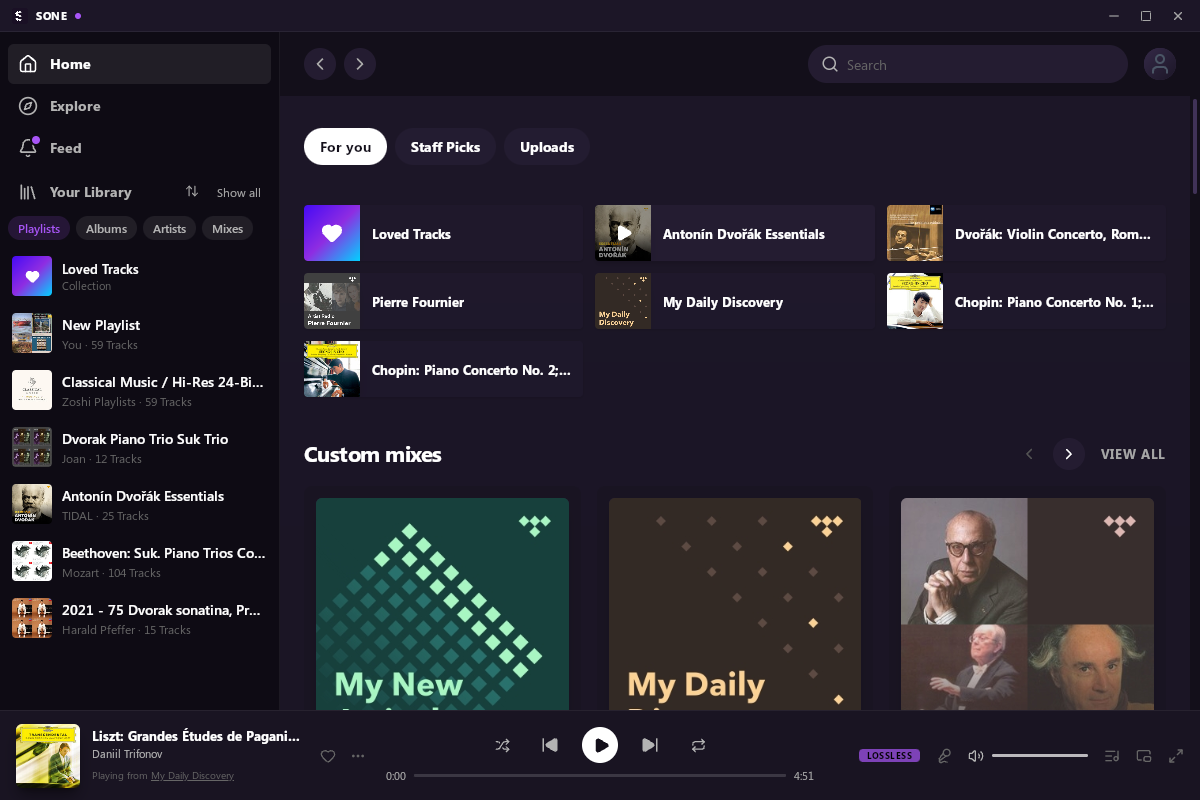1200x800 pixels.
Task: Mute the volume speaker icon
Action: coord(976,756)
